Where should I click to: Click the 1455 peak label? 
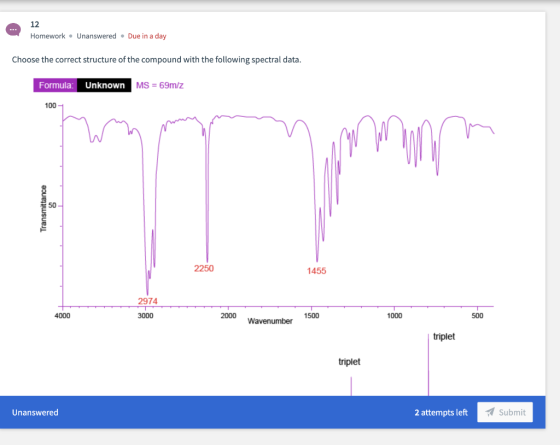[x=316, y=271]
